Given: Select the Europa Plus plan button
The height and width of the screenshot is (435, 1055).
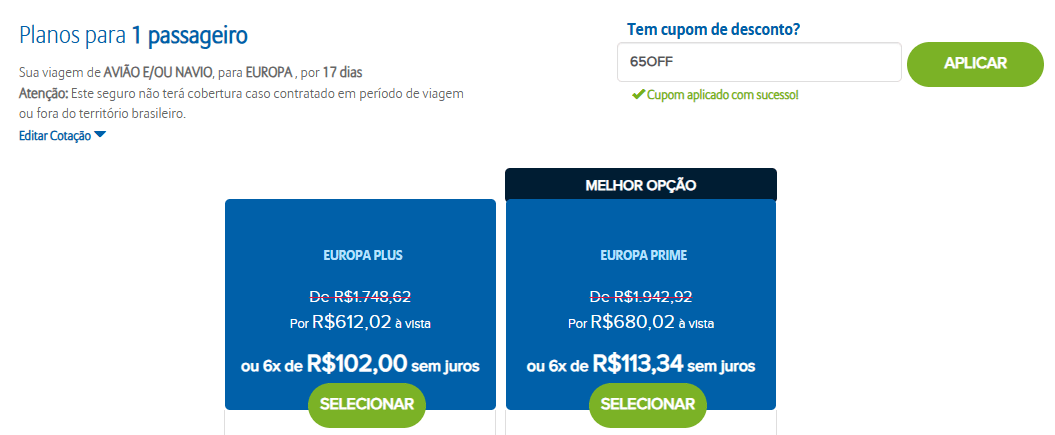Looking at the screenshot, I should [x=367, y=404].
